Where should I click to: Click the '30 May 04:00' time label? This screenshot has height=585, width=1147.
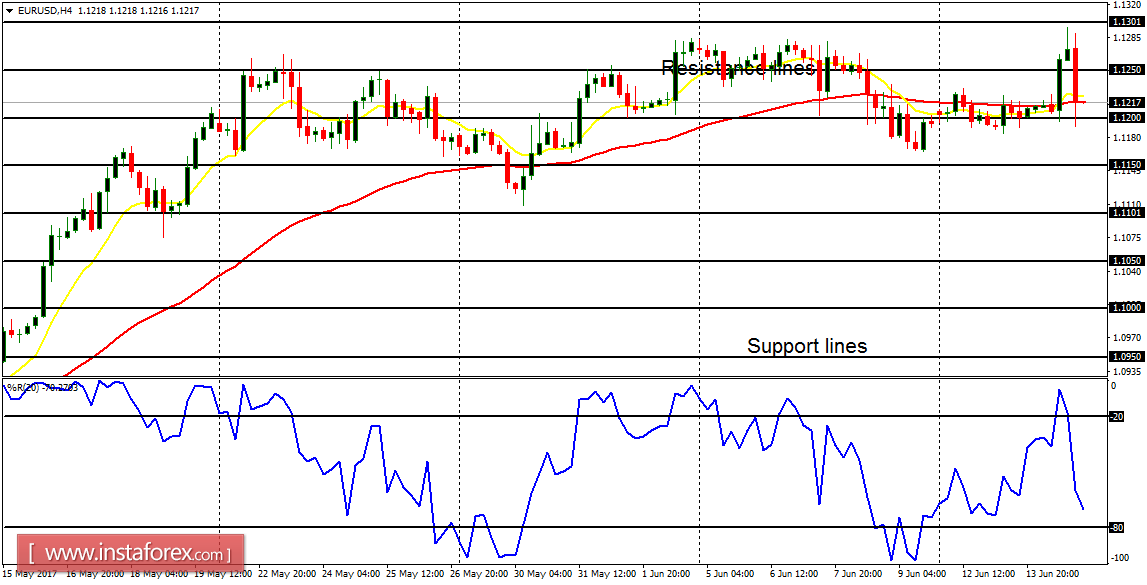pos(546,575)
